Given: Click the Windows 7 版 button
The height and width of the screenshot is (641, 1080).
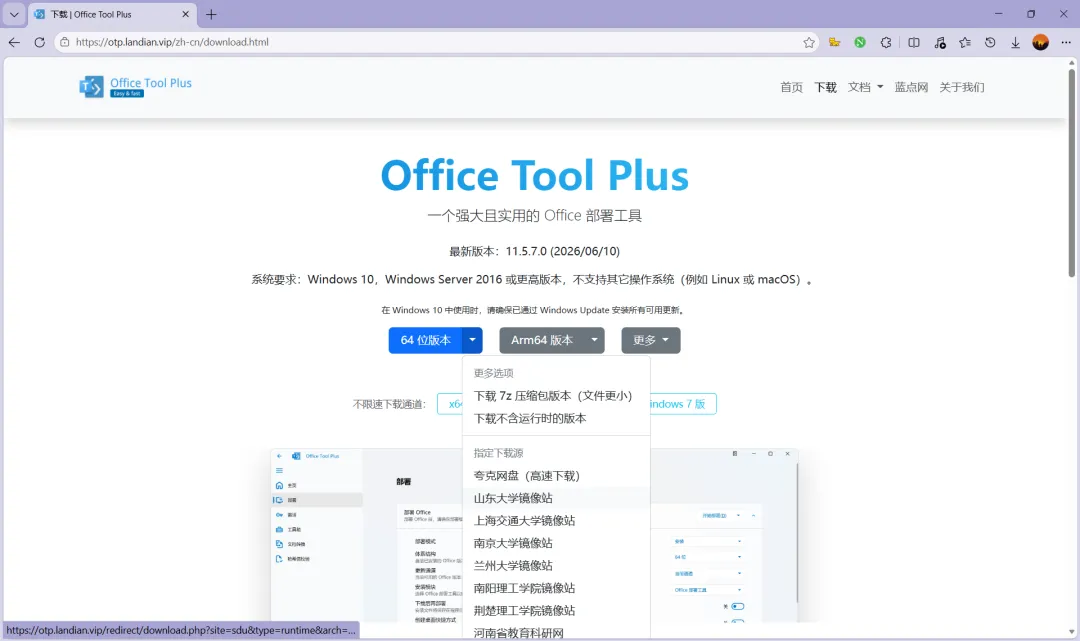Looking at the screenshot, I should 683,404.
